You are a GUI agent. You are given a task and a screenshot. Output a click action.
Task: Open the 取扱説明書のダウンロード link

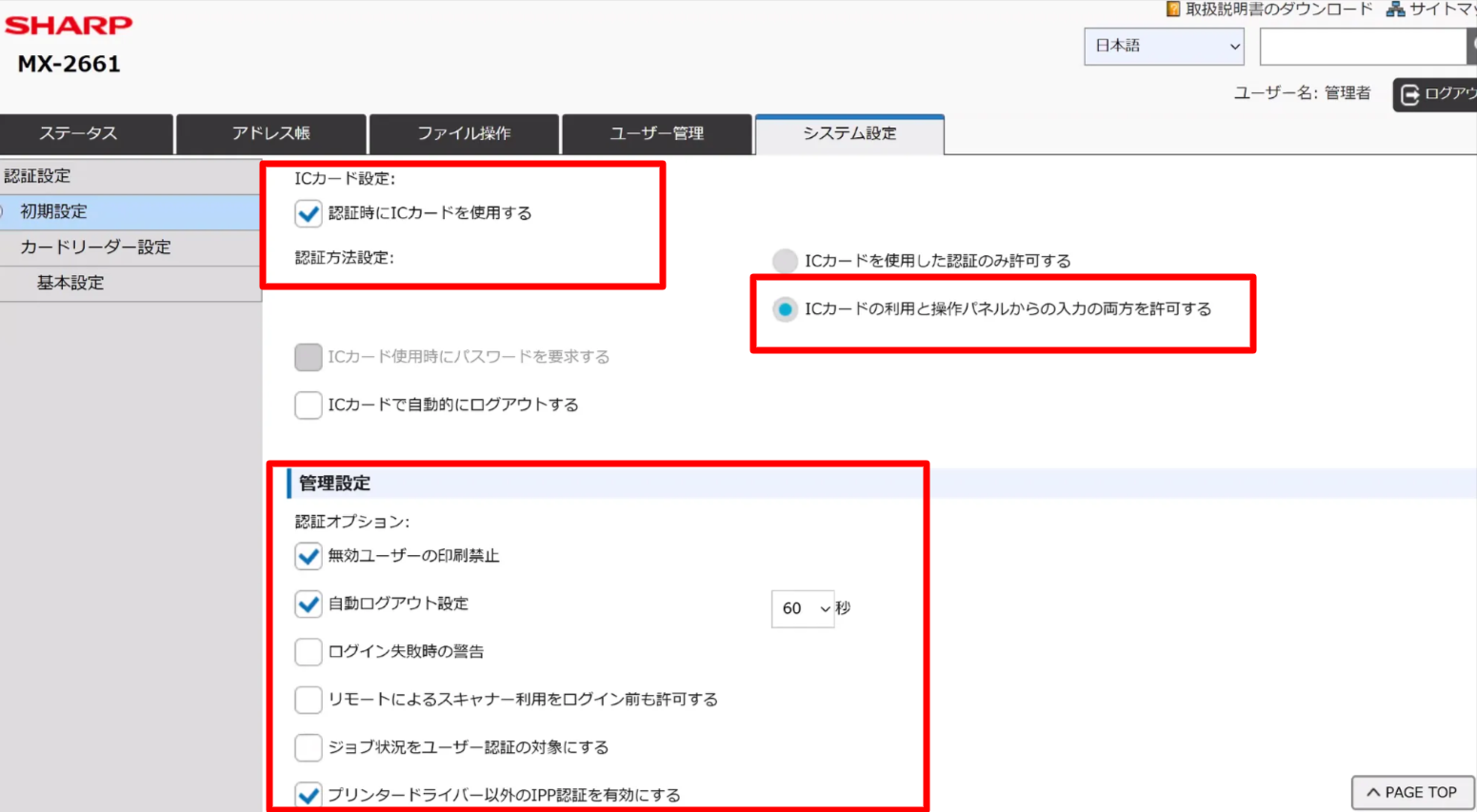[1279, 10]
